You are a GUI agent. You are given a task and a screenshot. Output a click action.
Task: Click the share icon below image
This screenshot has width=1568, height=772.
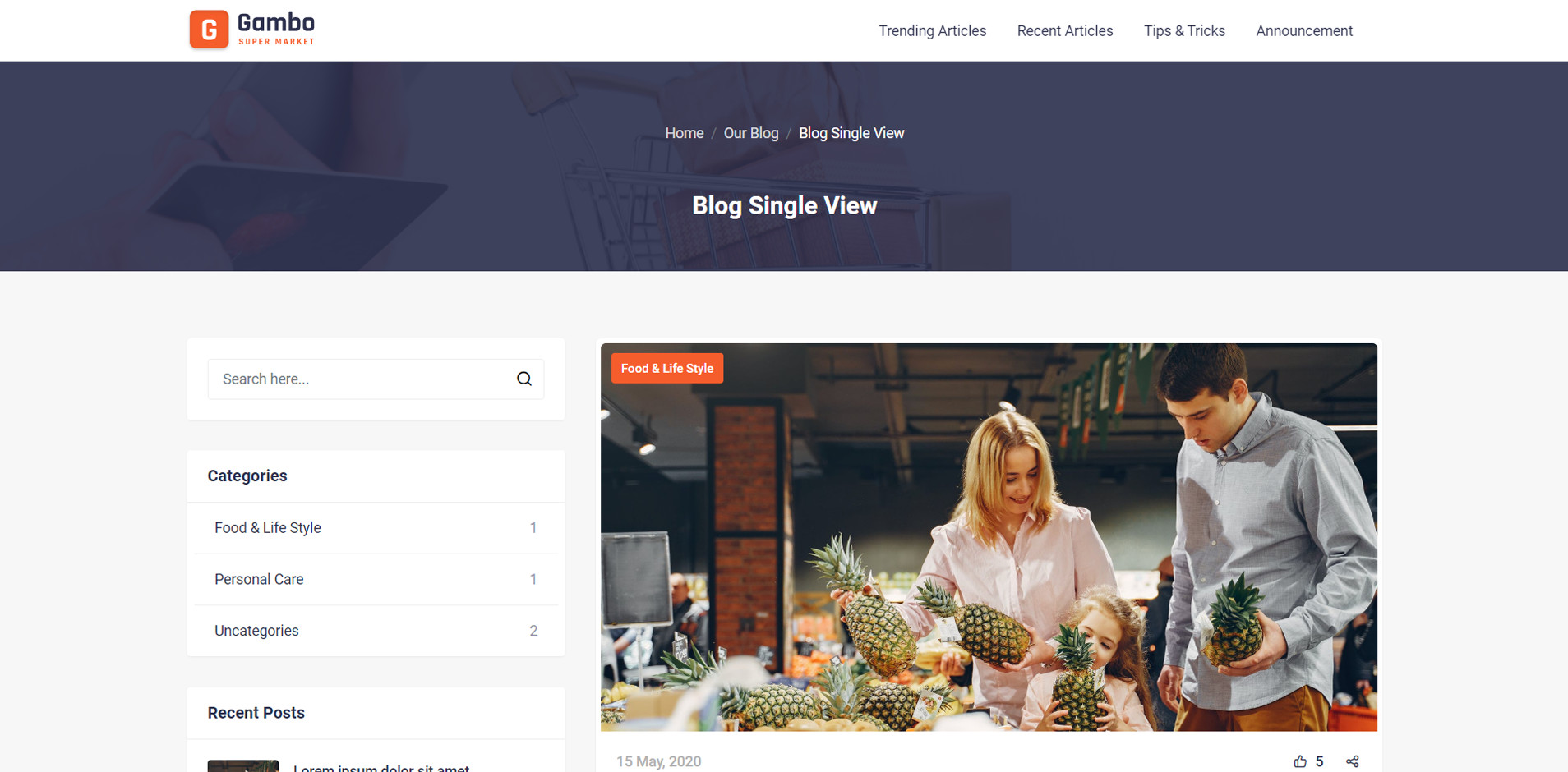[1353, 761]
